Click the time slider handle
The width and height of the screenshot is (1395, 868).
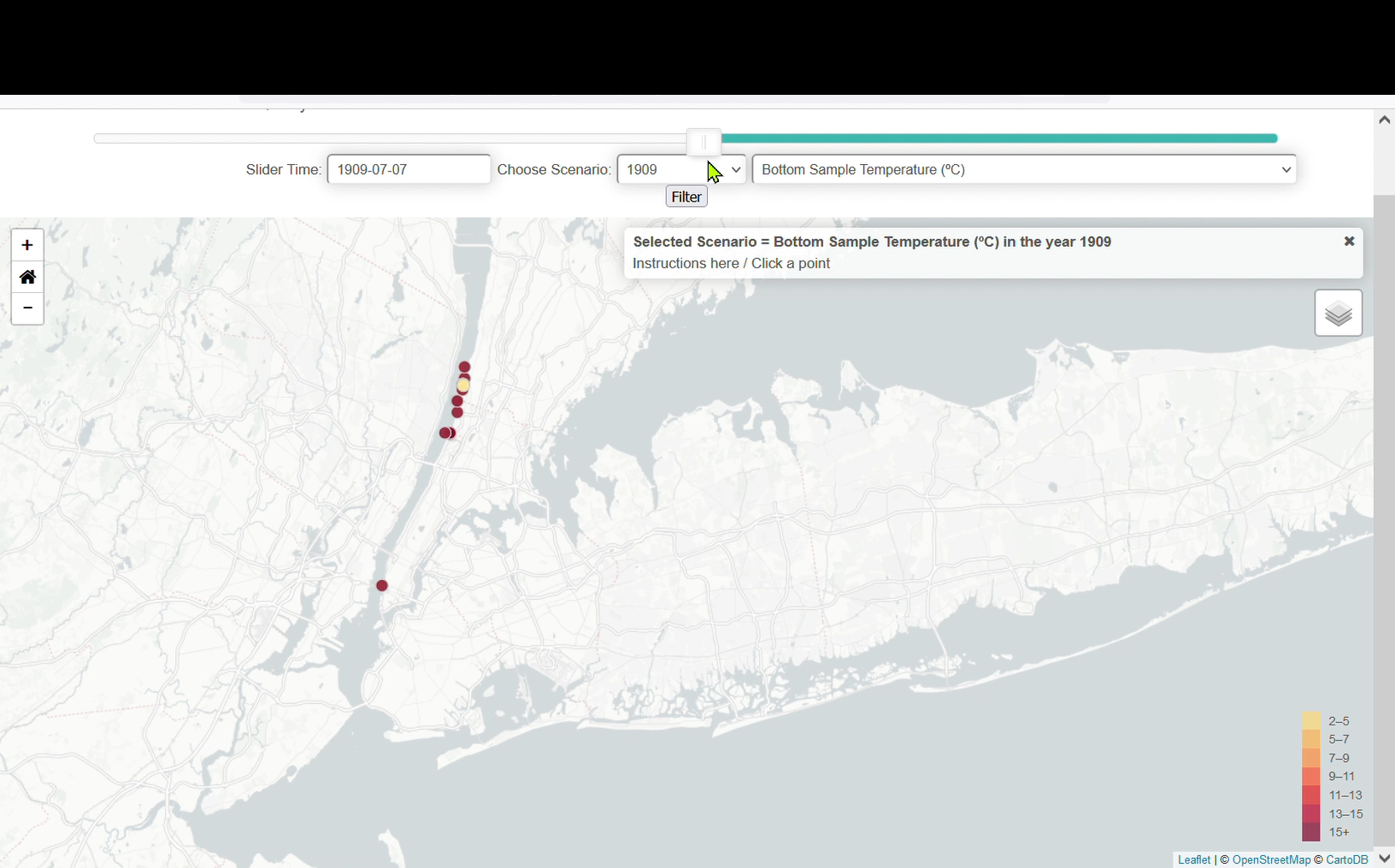[x=703, y=142]
